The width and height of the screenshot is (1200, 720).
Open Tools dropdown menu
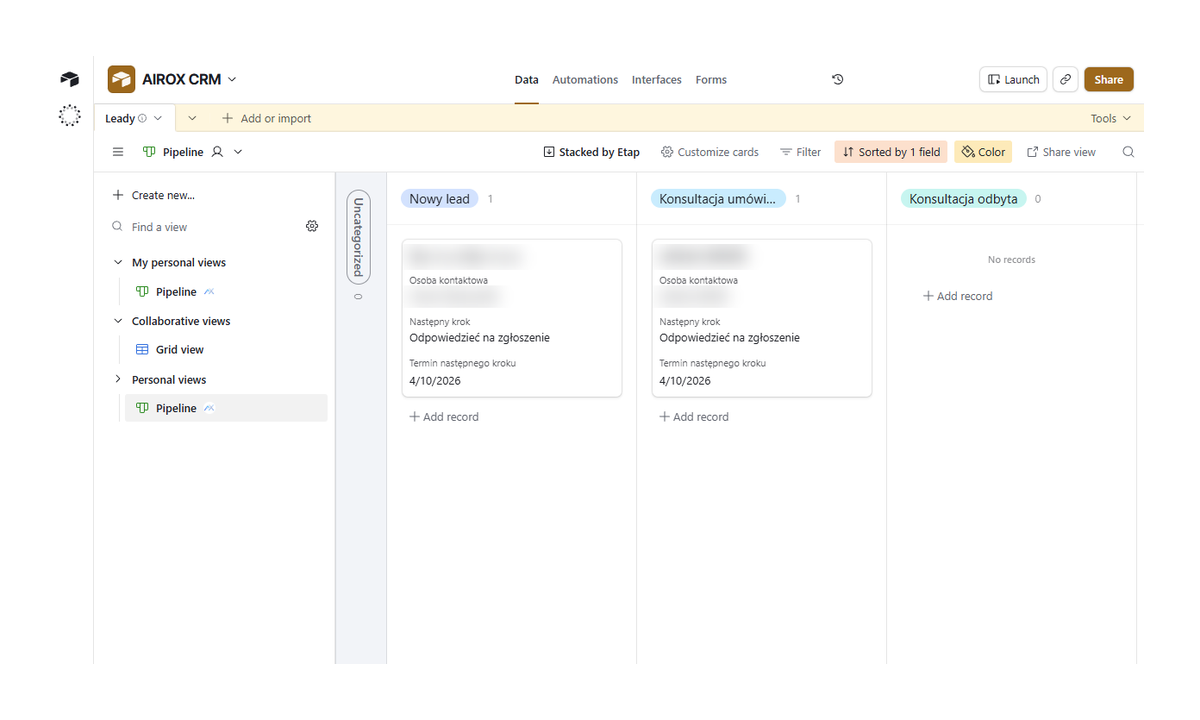(1111, 118)
